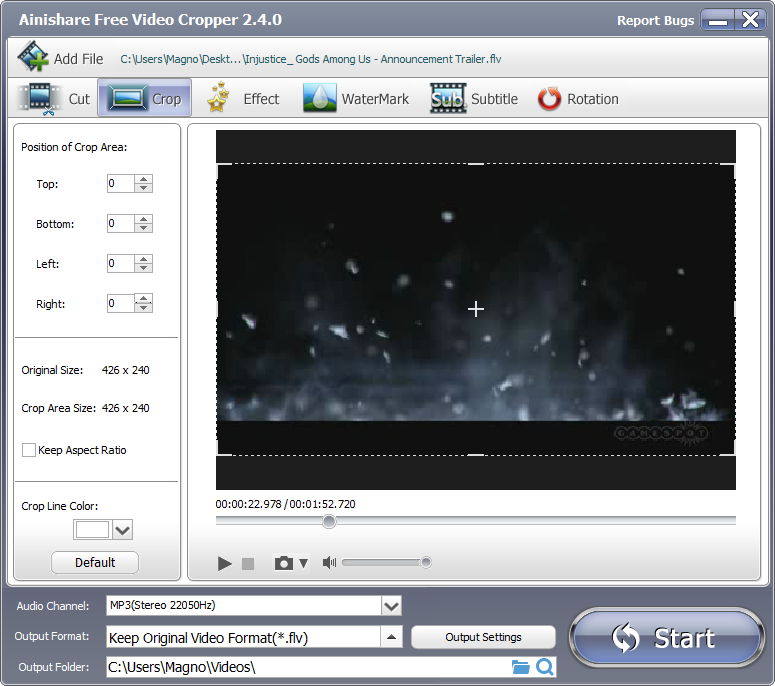775x686 pixels.
Task: Click the volume slider handle
Action: pyautogui.click(x=426, y=562)
